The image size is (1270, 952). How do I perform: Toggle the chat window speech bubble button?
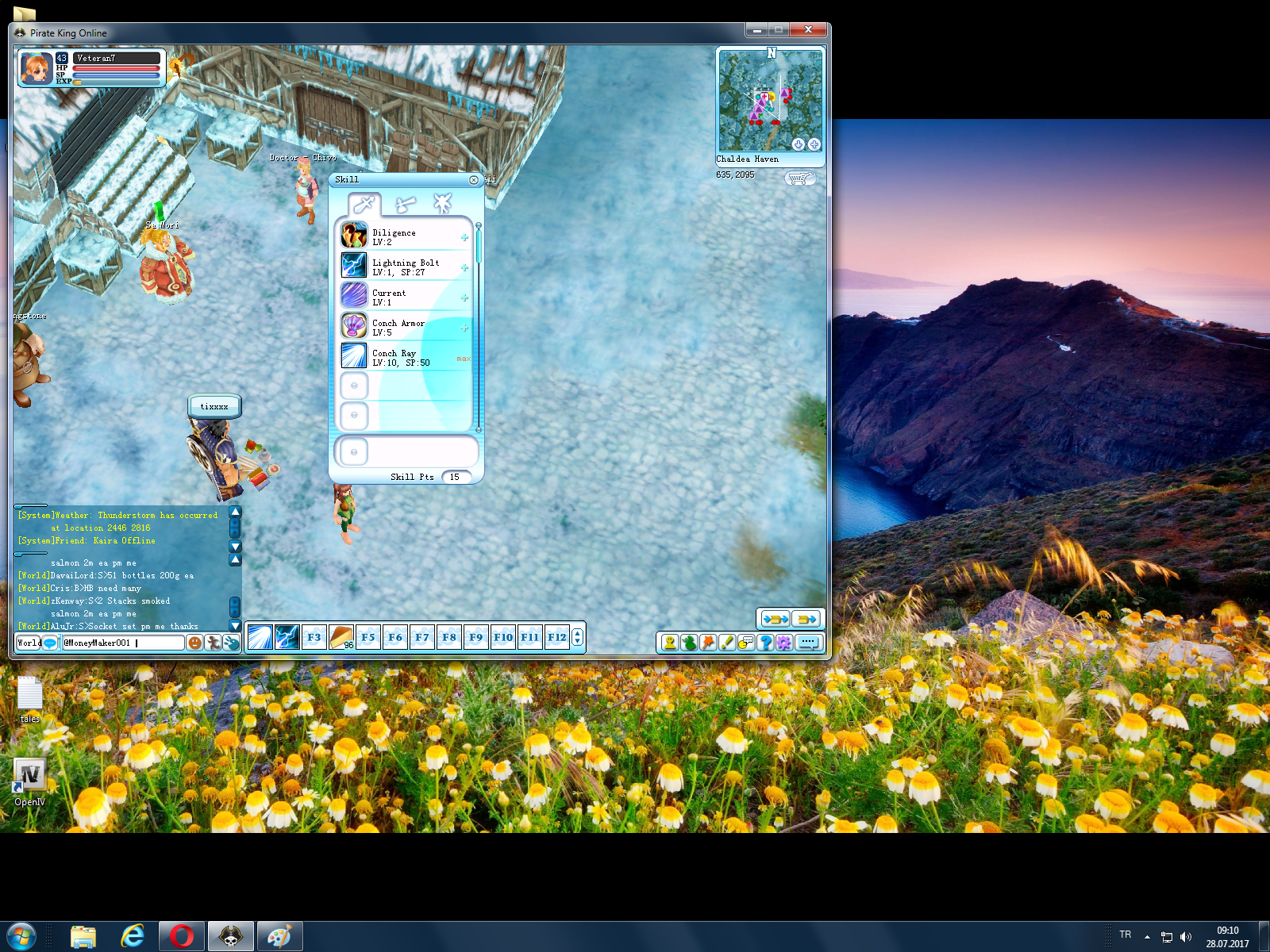808,643
